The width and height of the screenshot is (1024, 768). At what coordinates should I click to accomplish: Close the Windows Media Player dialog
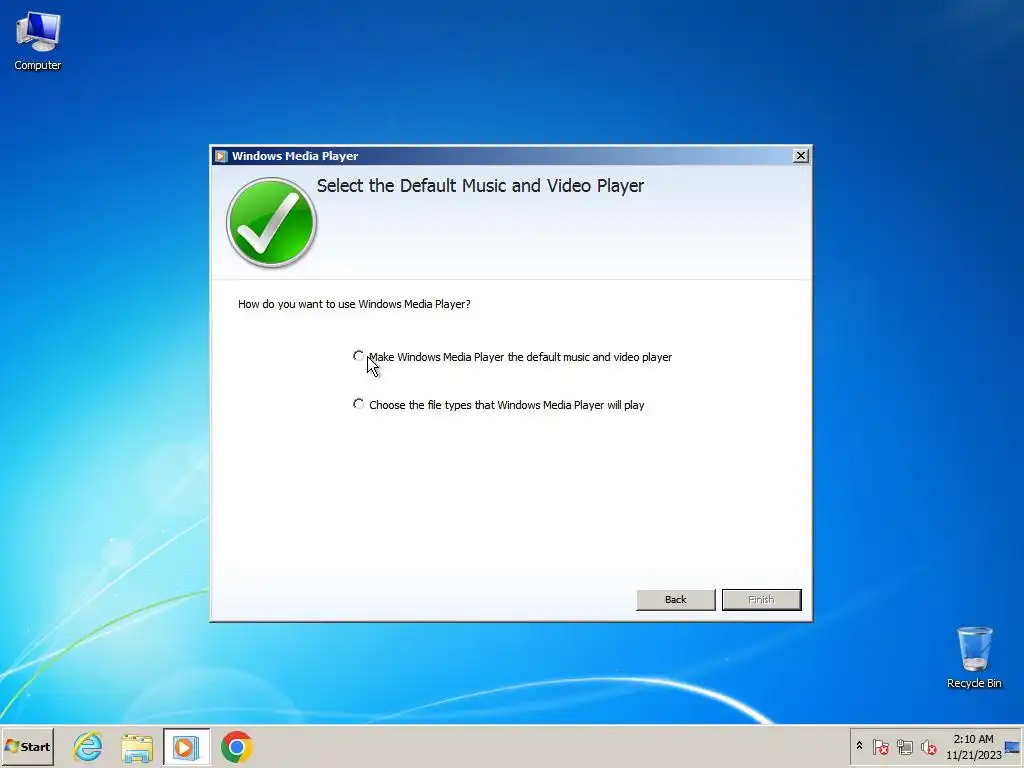click(x=800, y=155)
